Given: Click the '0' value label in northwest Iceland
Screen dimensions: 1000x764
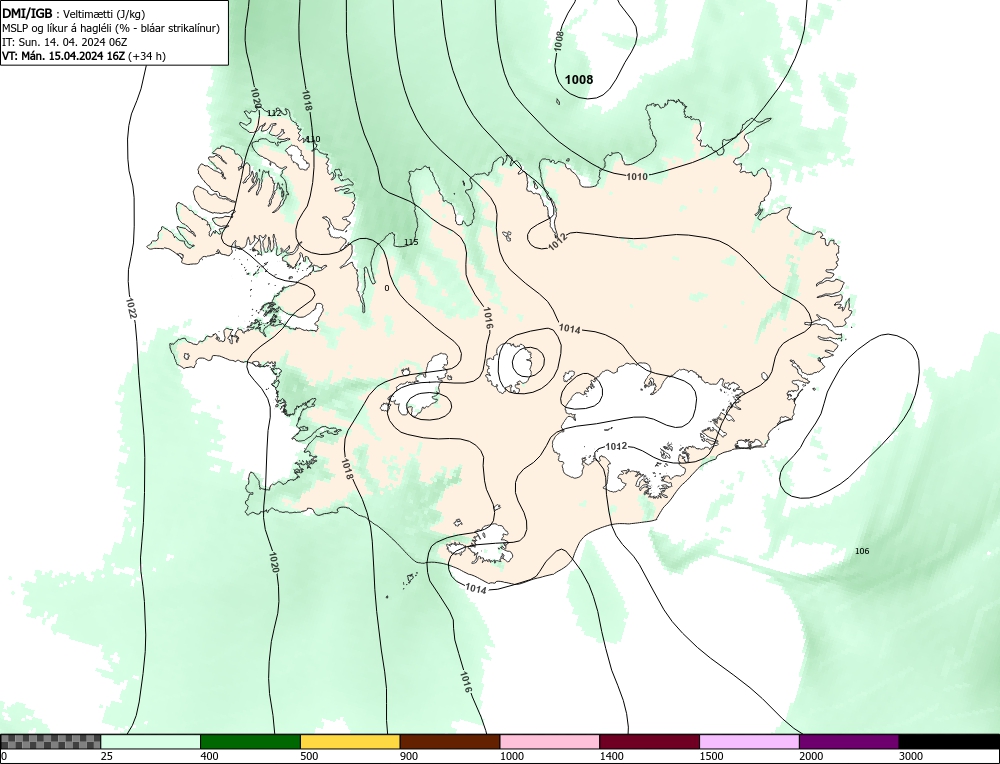Looking at the screenshot, I should tap(386, 288).
